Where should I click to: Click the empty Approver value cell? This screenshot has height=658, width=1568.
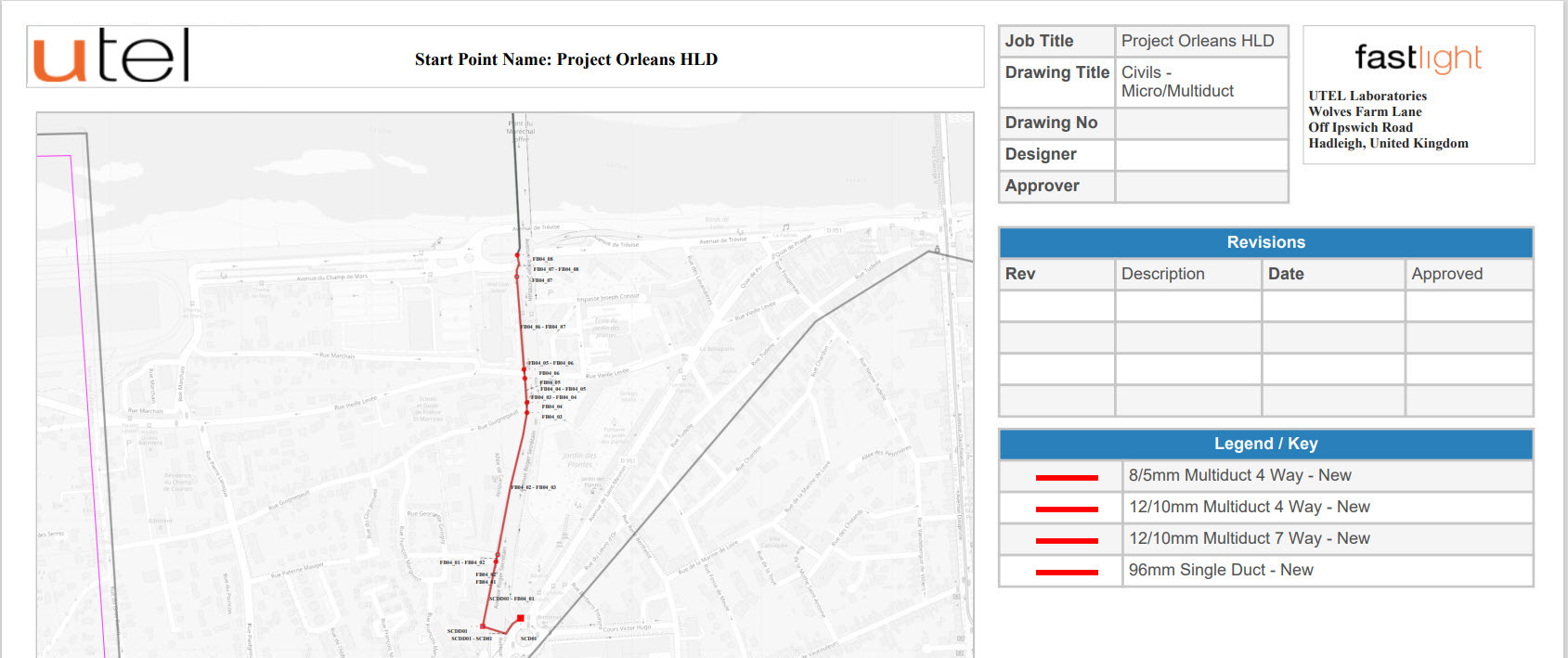1201,187
